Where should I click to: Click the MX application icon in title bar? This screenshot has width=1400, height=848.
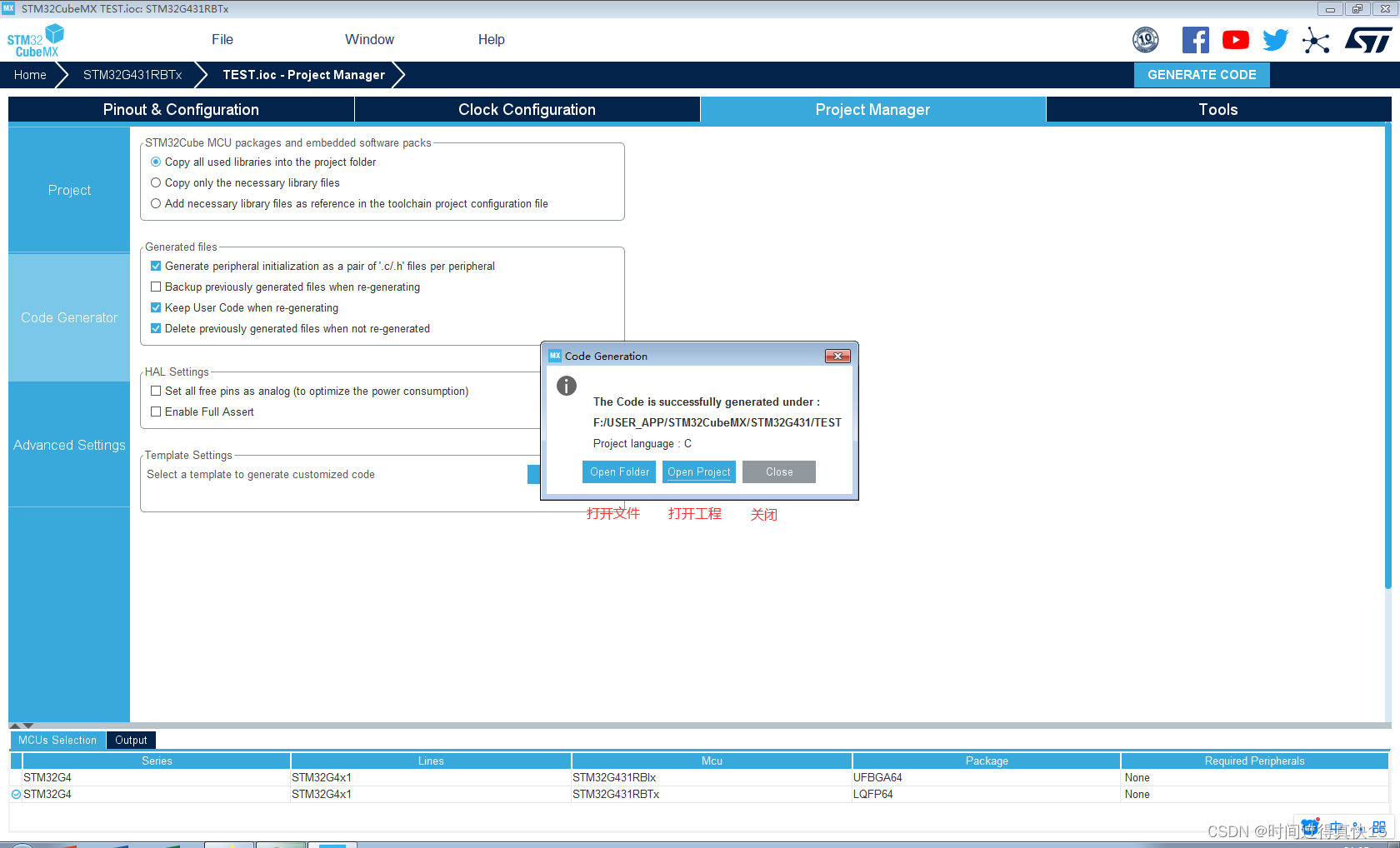click(x=8, y=8)
